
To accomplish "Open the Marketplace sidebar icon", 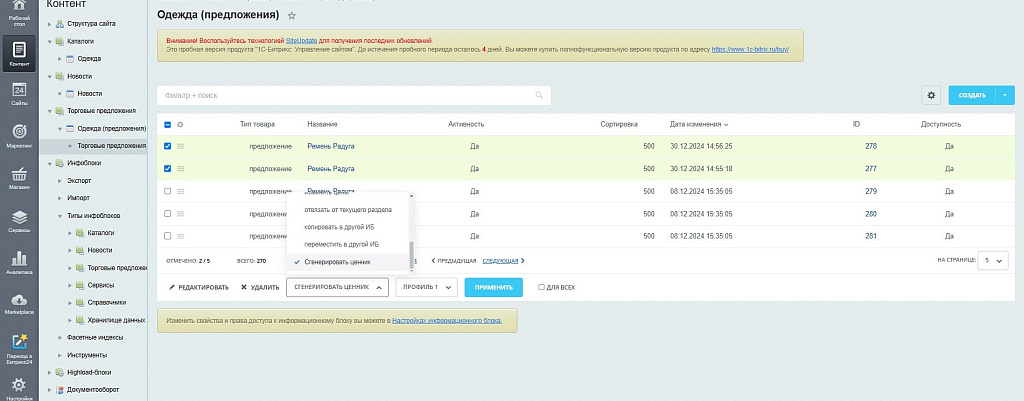I will tap(19, 303).
